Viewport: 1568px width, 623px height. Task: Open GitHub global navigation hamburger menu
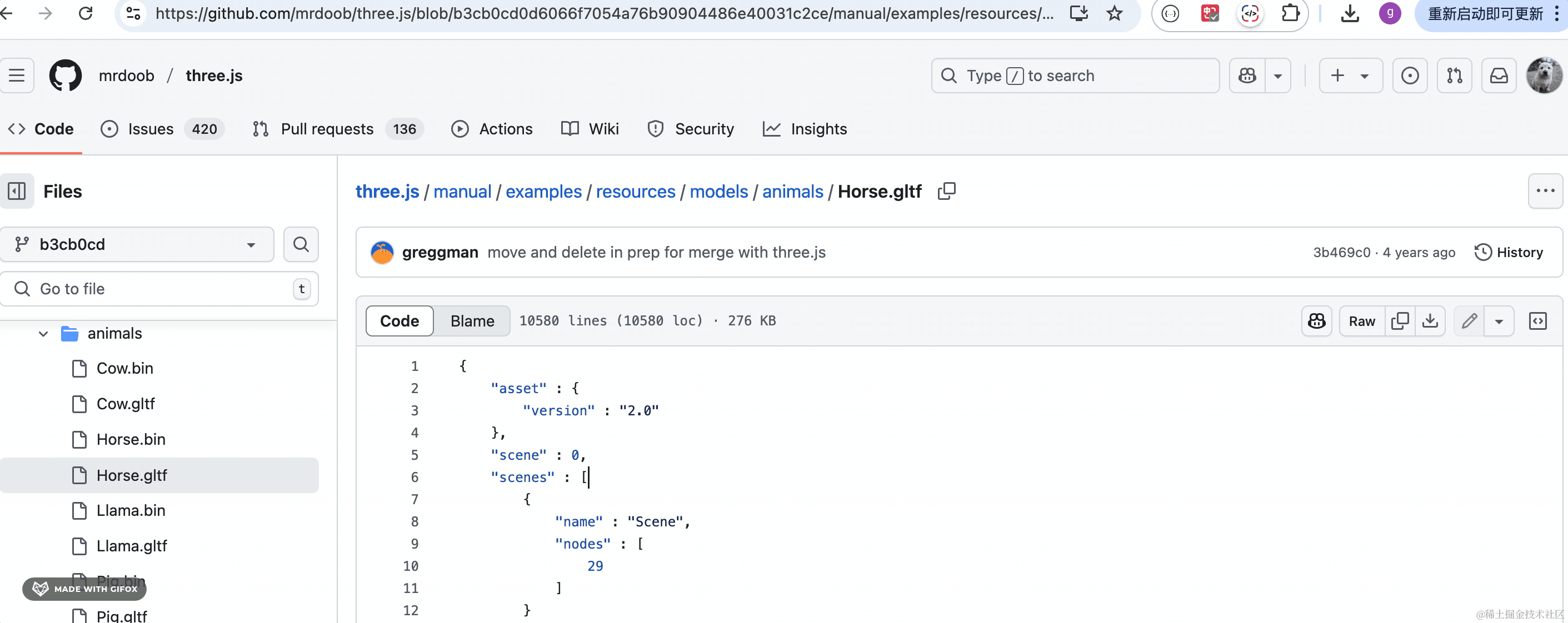point(17,76)
